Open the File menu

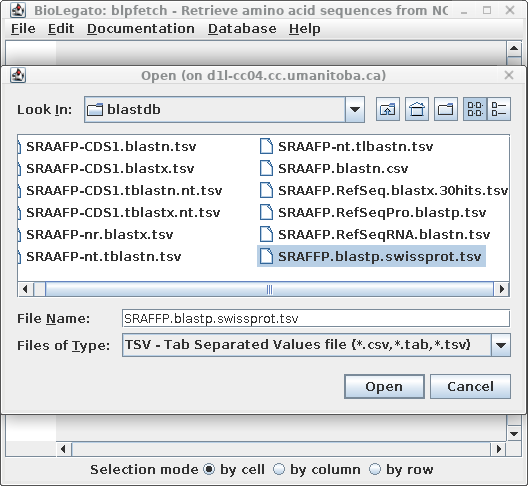23,29
